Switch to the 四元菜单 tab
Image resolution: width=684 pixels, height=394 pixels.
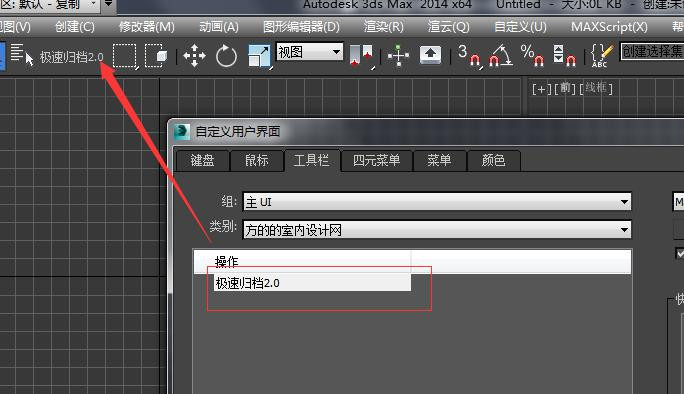[376, 161]
